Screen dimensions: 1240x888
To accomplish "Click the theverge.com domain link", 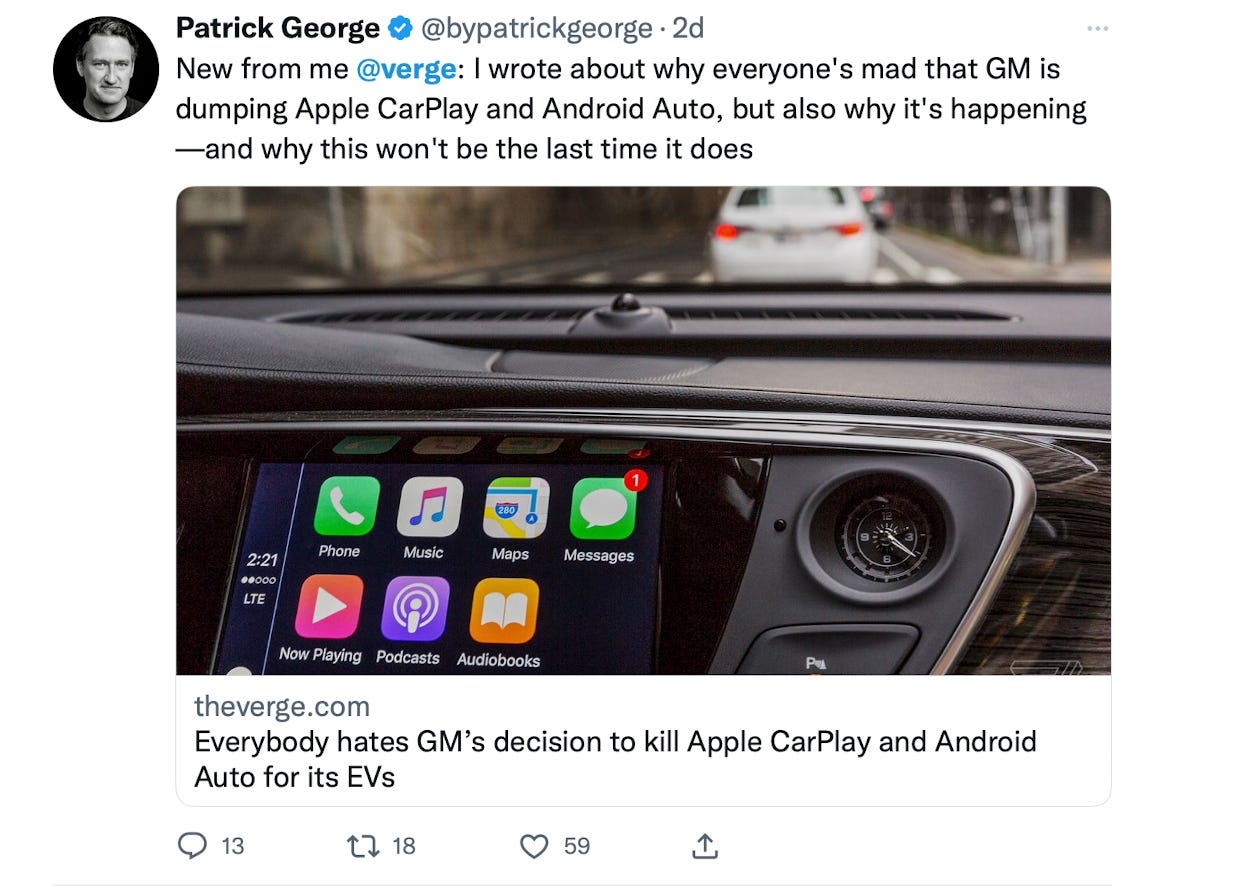I will (282, 706).
